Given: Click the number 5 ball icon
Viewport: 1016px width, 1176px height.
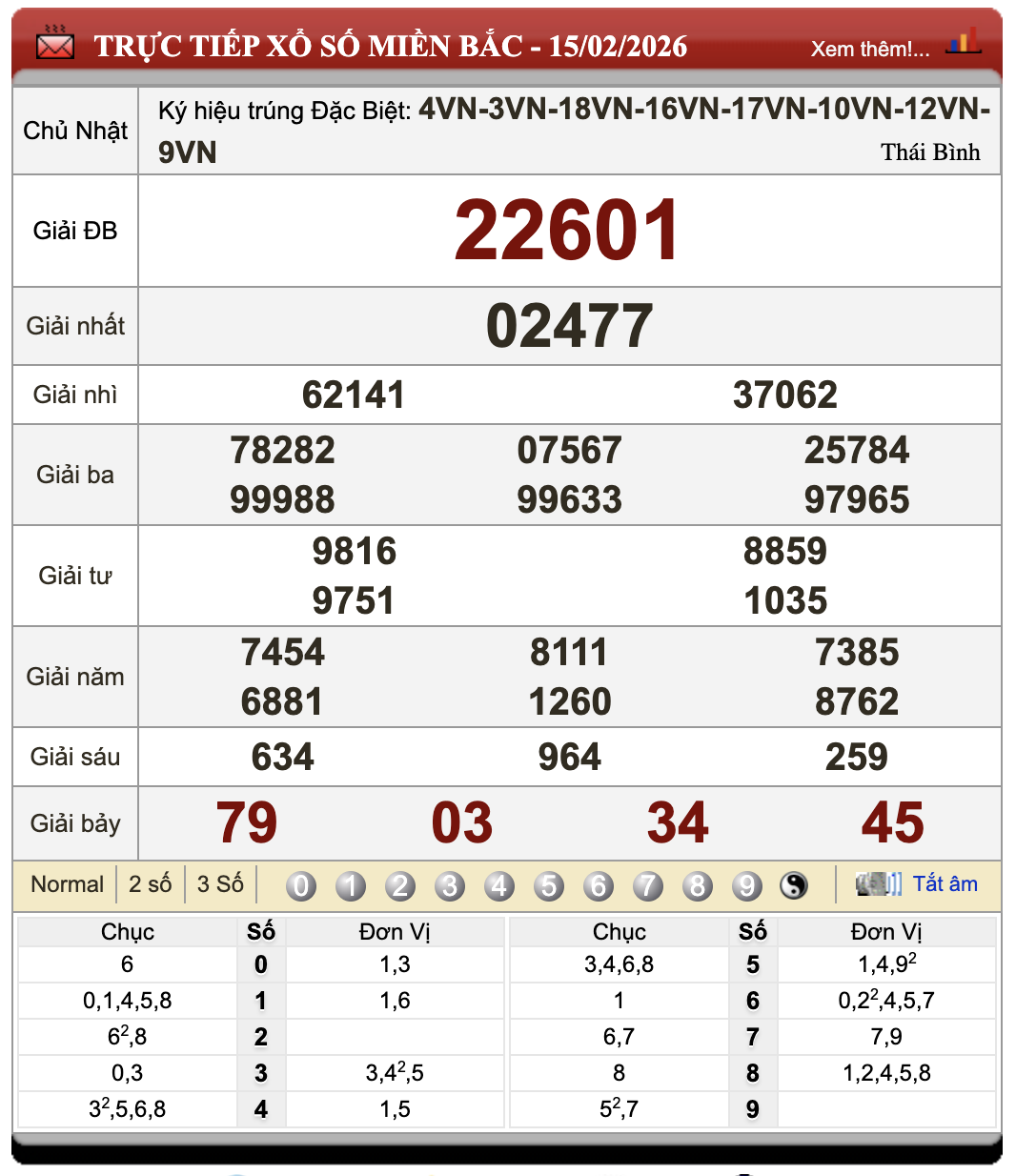Looking at the screenshot, I should coord(549,884).
